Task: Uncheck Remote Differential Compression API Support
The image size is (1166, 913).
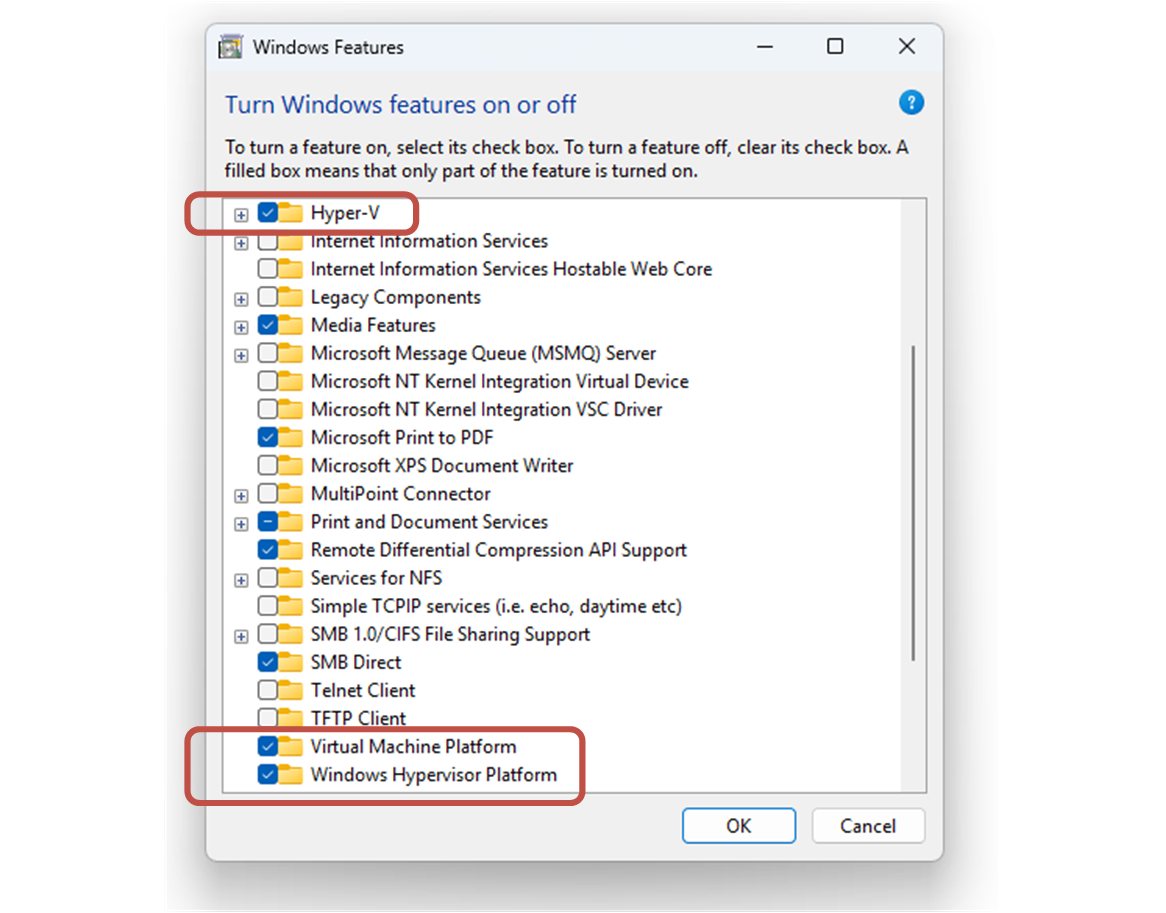Action: click(268, 549)
